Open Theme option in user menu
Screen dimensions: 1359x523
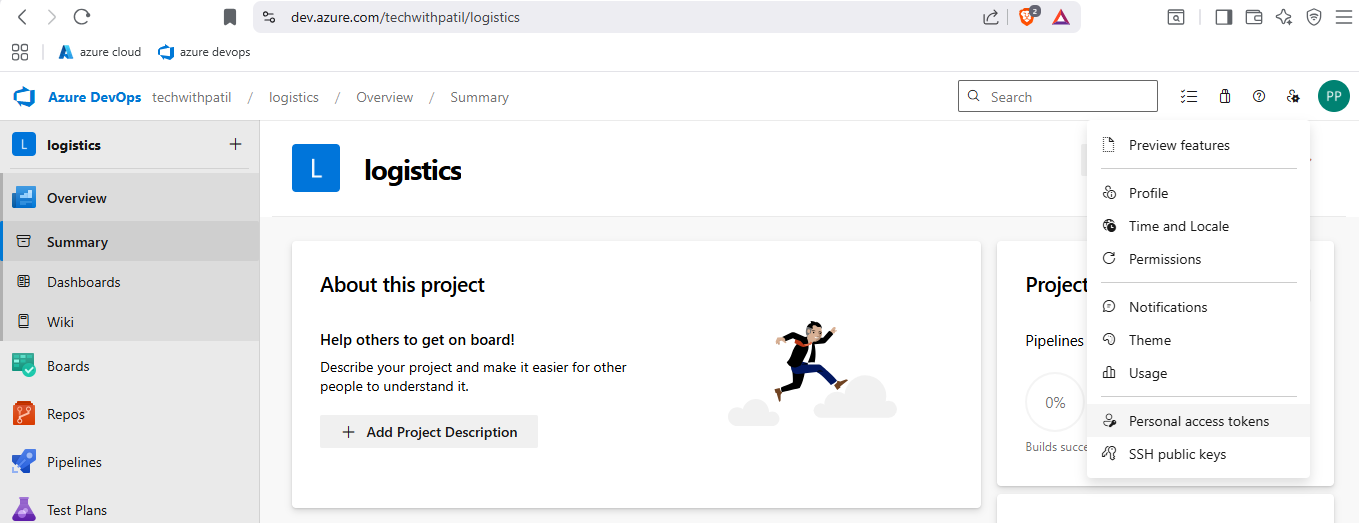pyautogui.click(x=1149, y=340)
